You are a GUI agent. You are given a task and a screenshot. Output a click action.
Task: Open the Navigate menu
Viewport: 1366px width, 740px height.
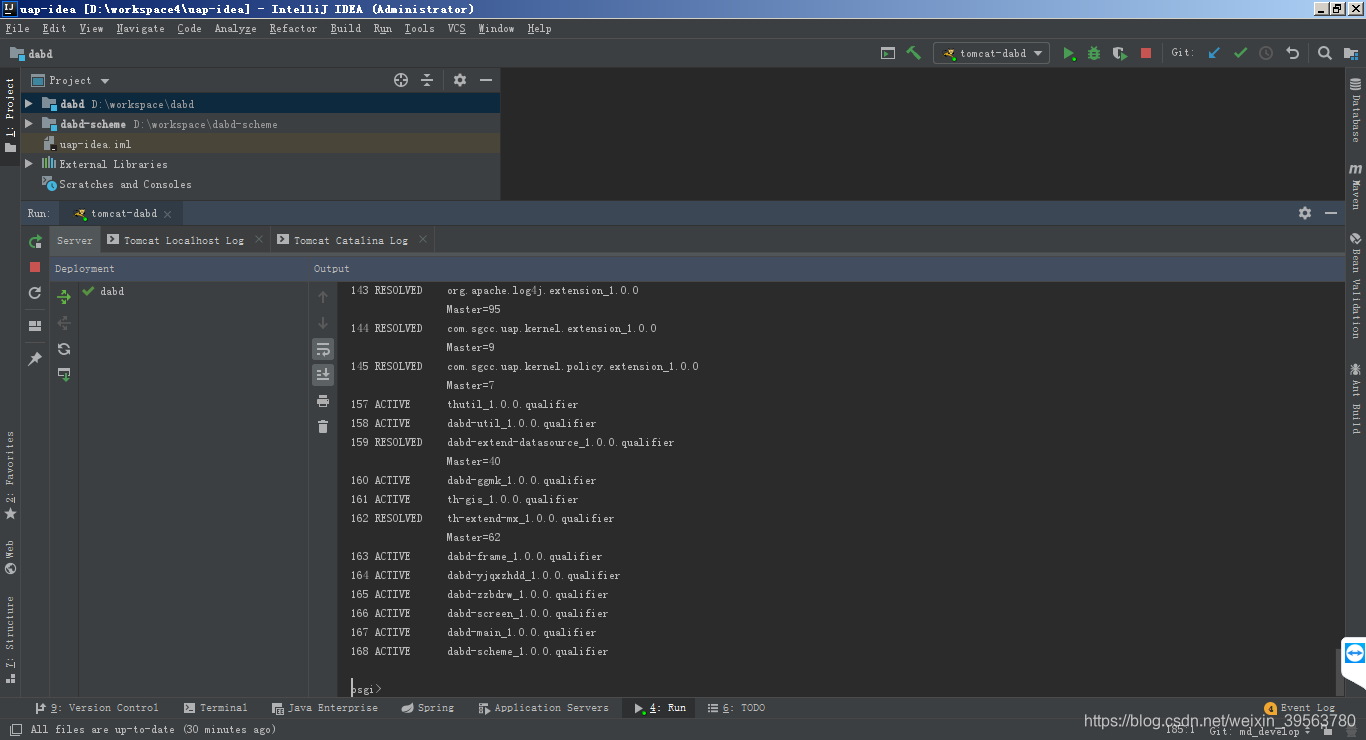tap(140, 28)
